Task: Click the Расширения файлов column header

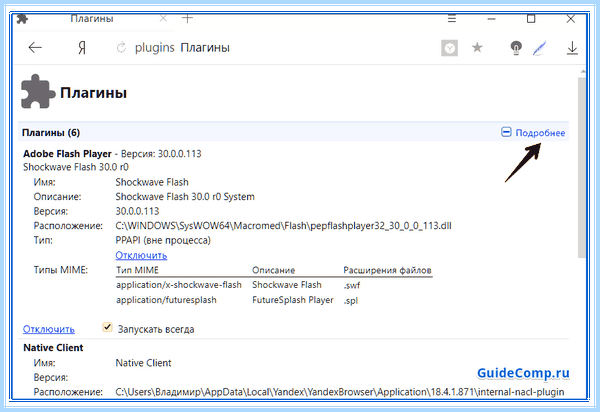Action: pyautogui.click(x=387, y=270)
